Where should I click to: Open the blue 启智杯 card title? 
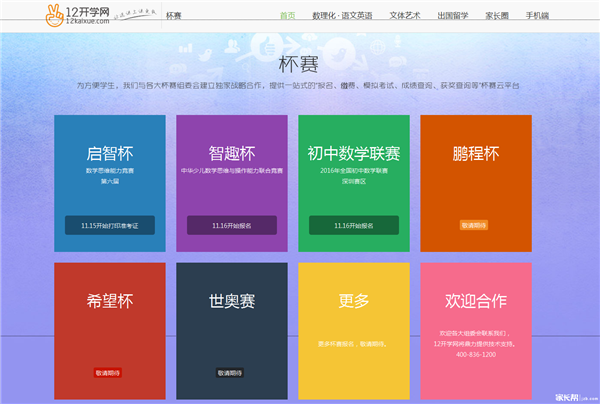(x=110, y=154)
